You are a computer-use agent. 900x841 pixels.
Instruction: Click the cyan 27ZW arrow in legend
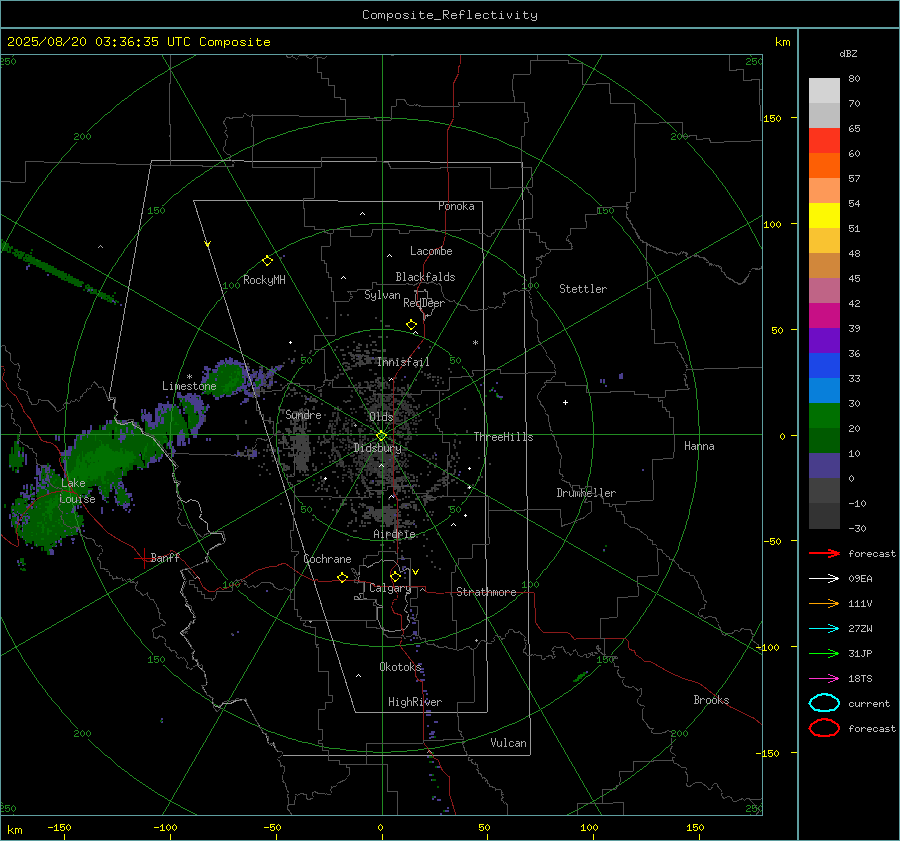824,629
